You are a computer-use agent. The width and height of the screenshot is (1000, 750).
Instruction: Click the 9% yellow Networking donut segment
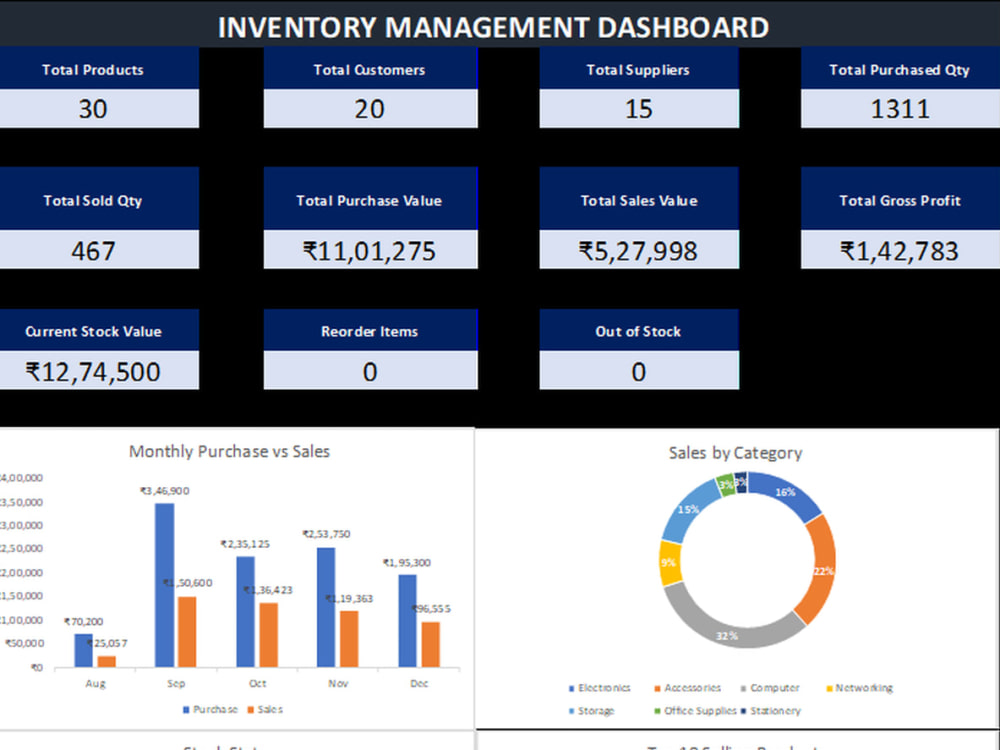pos(670,562)
